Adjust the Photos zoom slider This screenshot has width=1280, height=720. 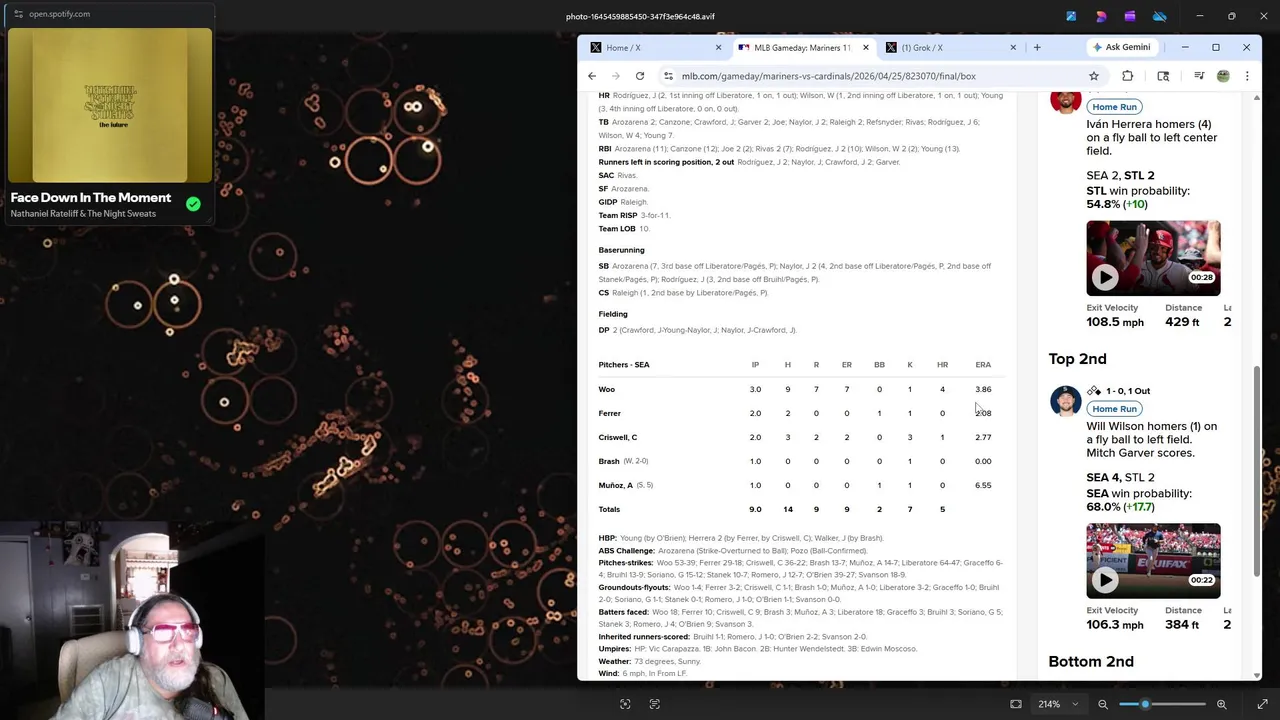point(1145,704)
